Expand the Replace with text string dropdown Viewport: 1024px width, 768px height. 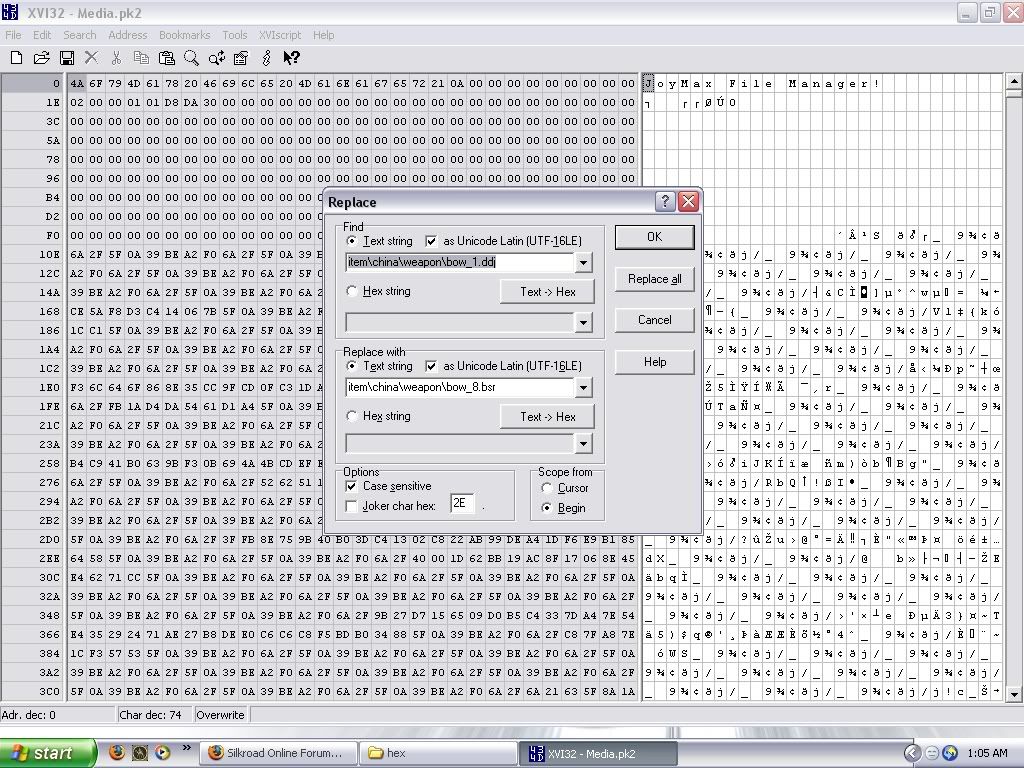click(x=584, y=388)
